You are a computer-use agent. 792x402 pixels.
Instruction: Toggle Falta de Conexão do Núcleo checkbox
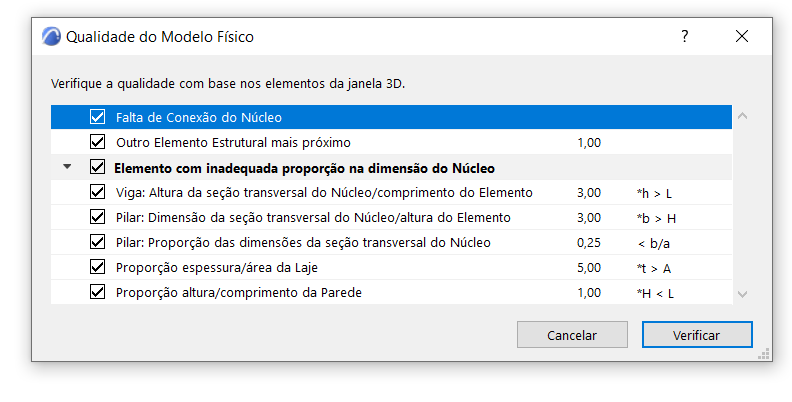click(97, 117)
